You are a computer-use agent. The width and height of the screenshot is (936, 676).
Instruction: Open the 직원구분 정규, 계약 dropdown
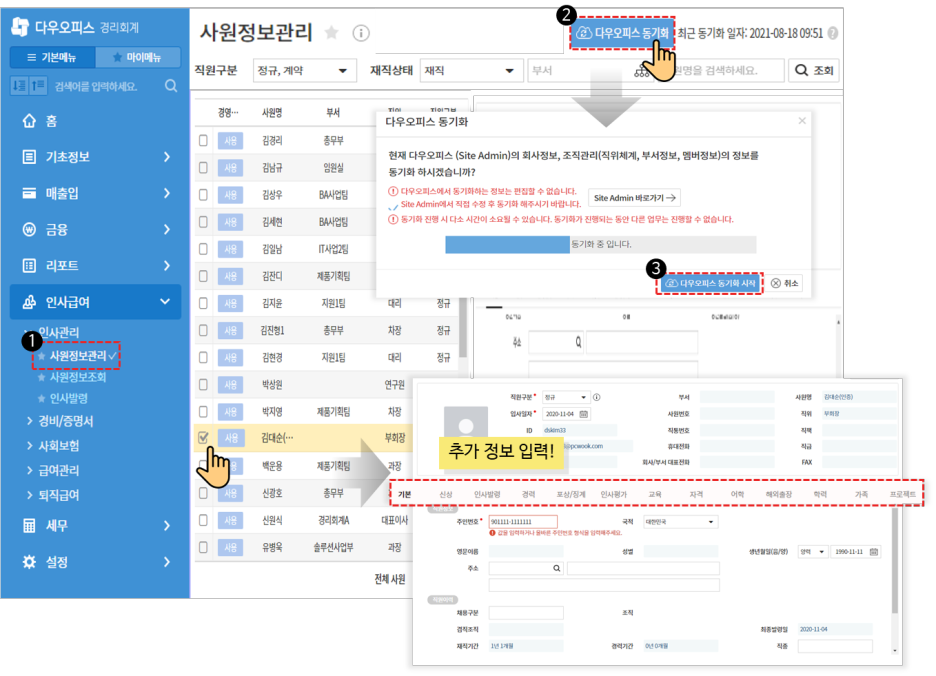[304, 70]
